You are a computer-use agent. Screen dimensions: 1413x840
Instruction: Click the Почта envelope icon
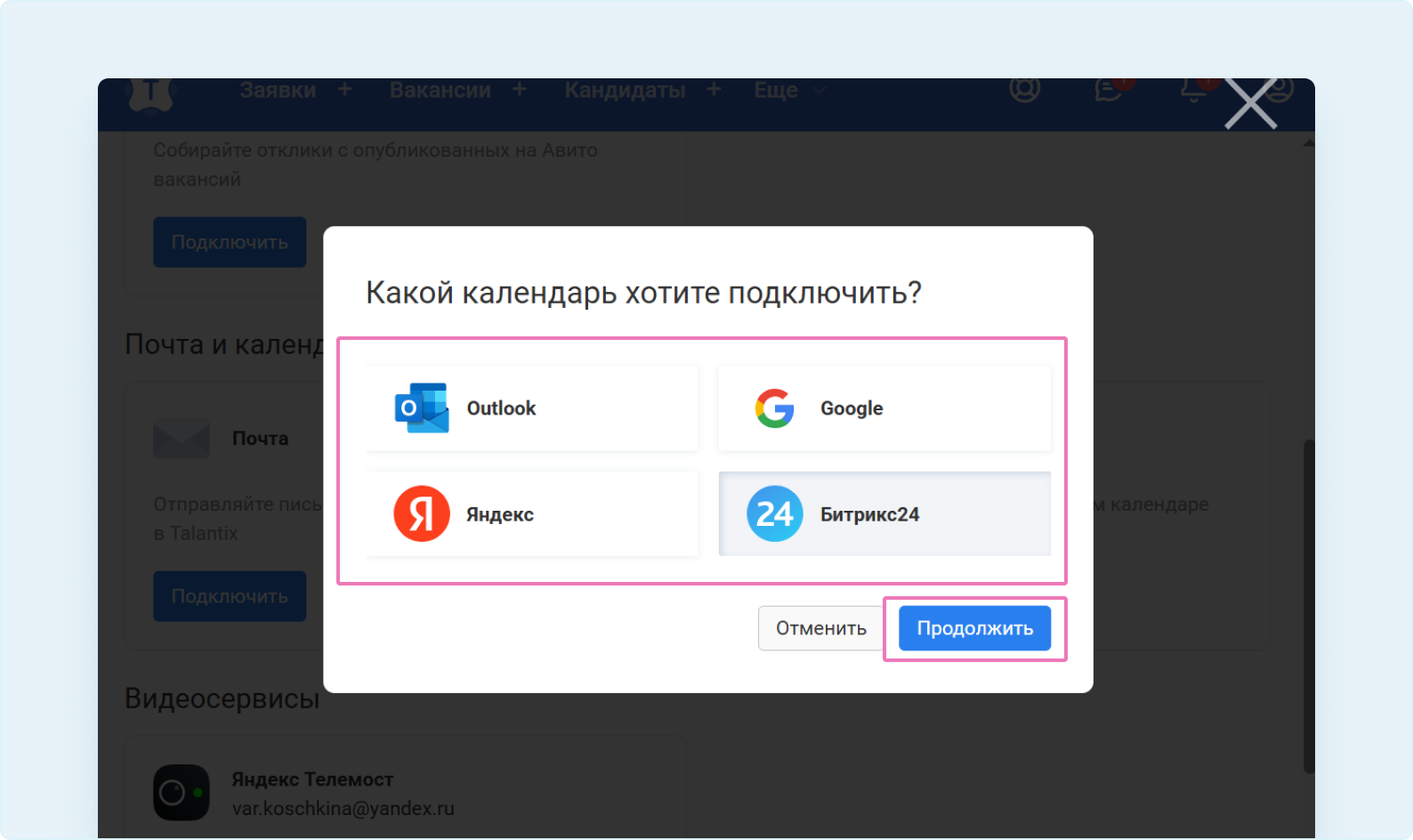(x=182, y=439)
